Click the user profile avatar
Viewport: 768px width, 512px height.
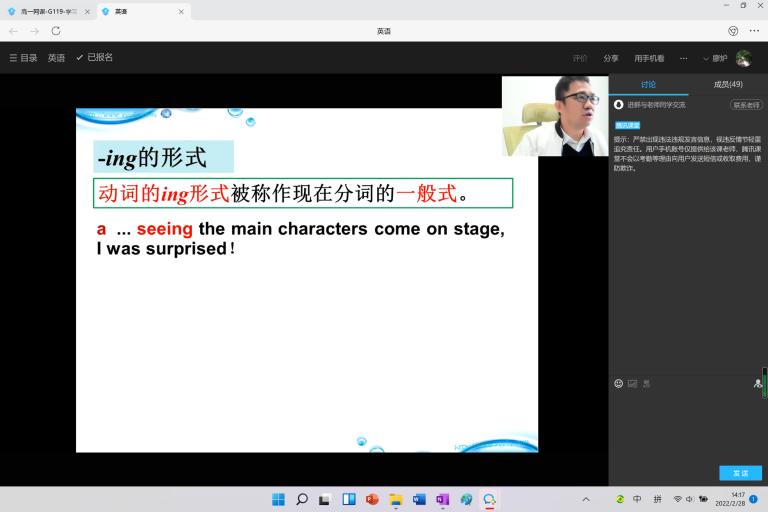[743, 58]
